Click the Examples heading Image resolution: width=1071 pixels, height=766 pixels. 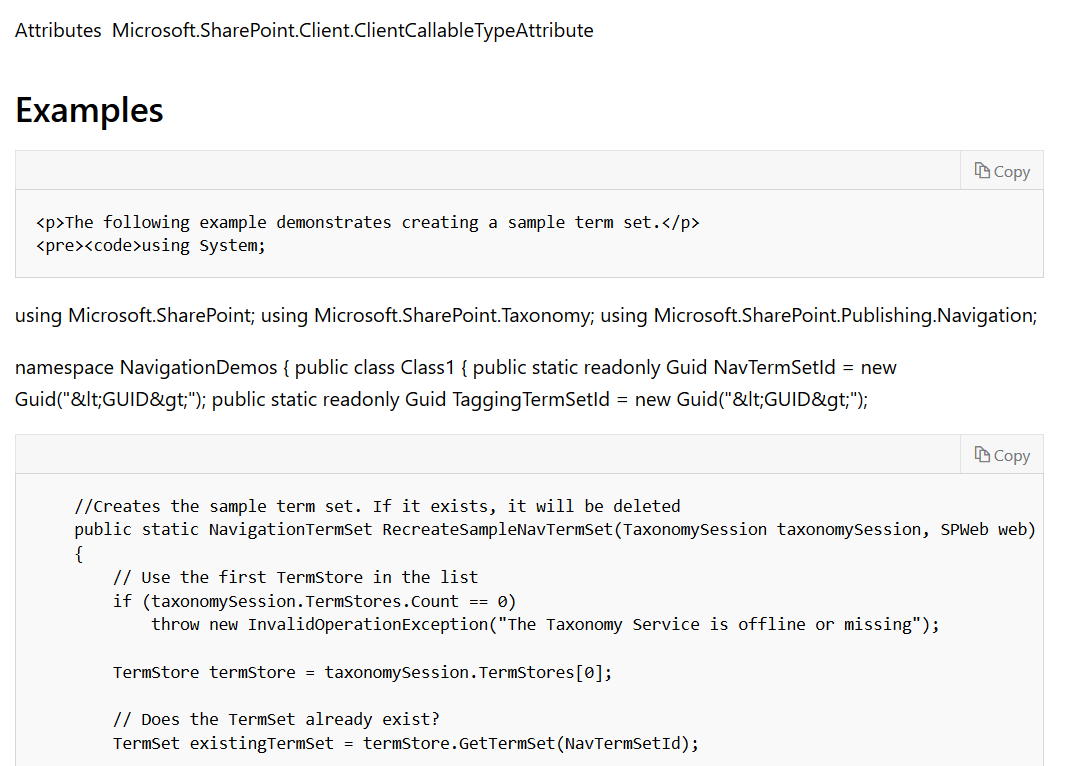88,110
